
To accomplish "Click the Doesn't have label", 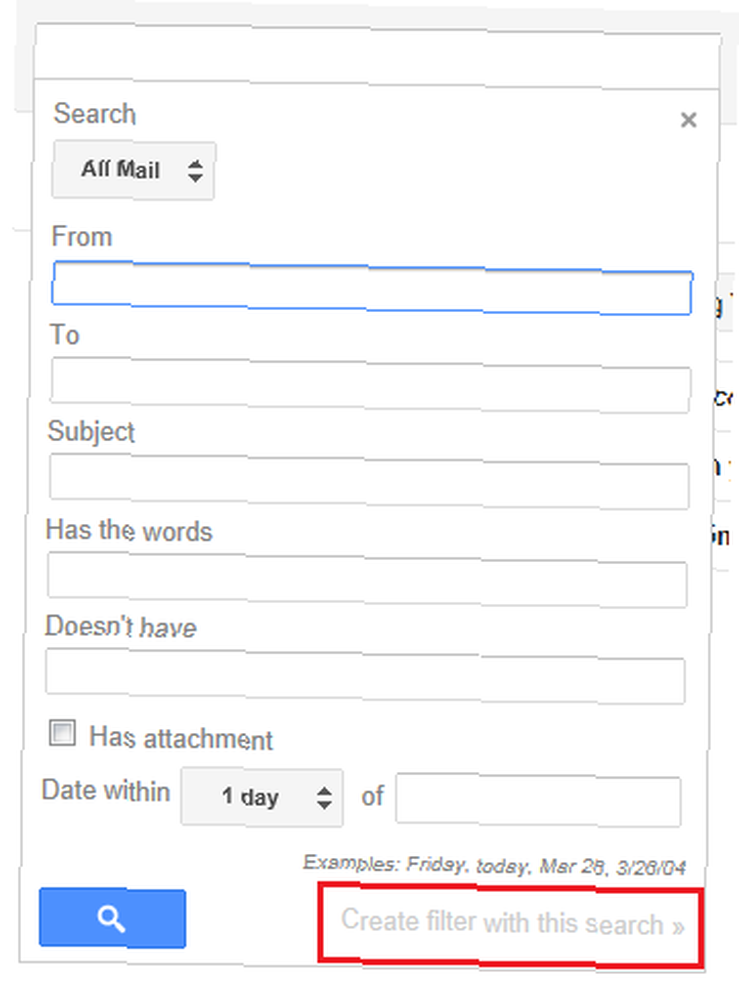I will point(121,626).
